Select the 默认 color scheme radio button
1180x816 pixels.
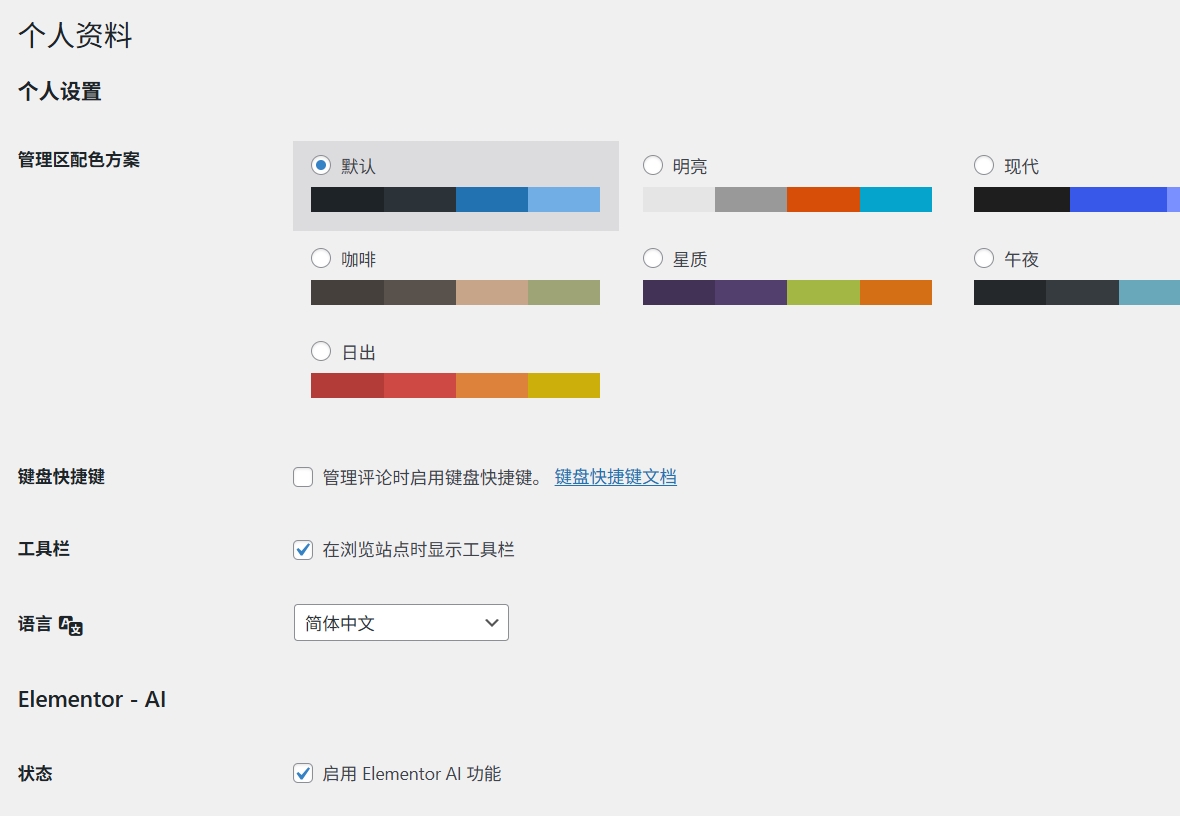[321, 165]
